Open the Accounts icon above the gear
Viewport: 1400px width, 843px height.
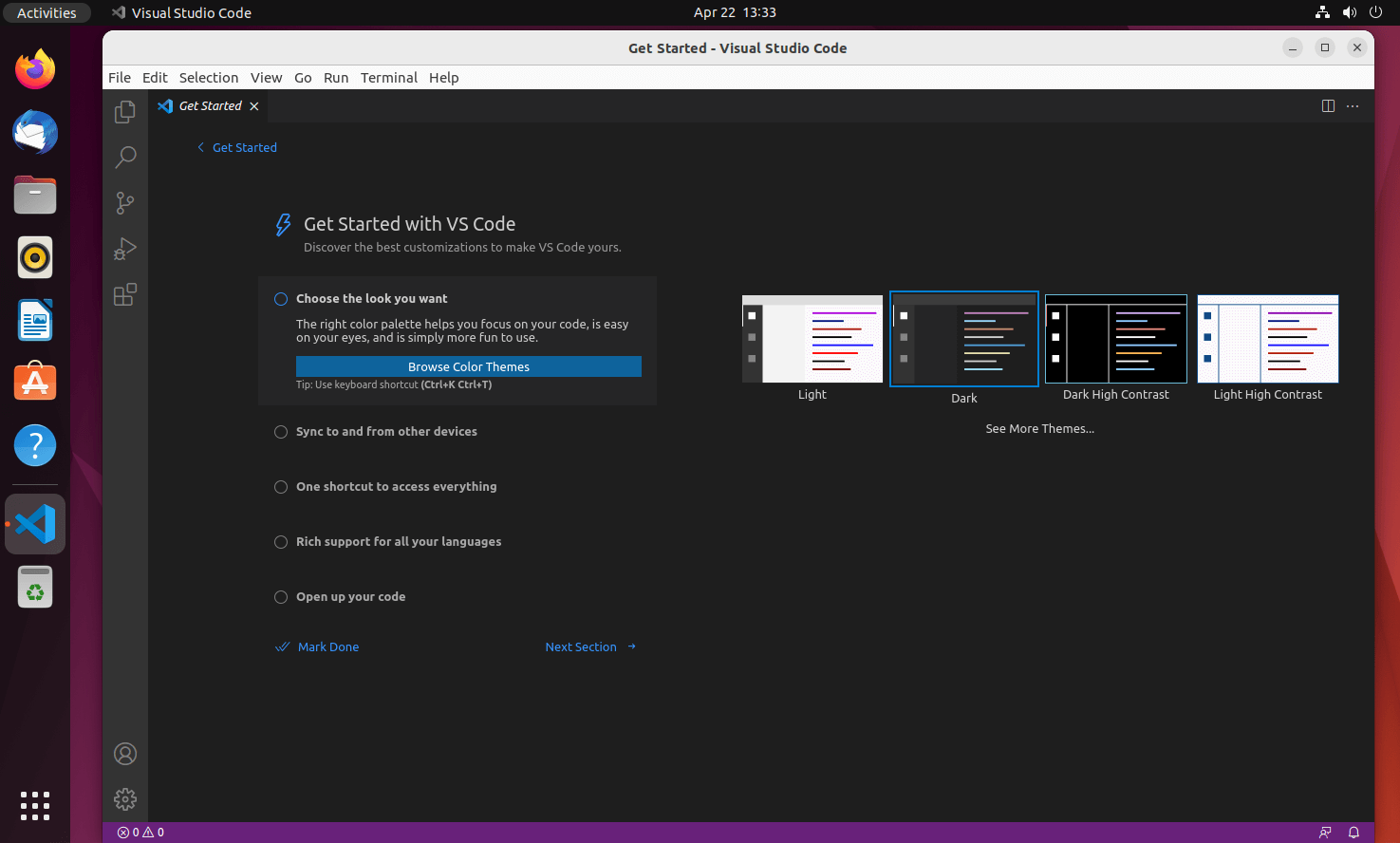pos(124,753)
